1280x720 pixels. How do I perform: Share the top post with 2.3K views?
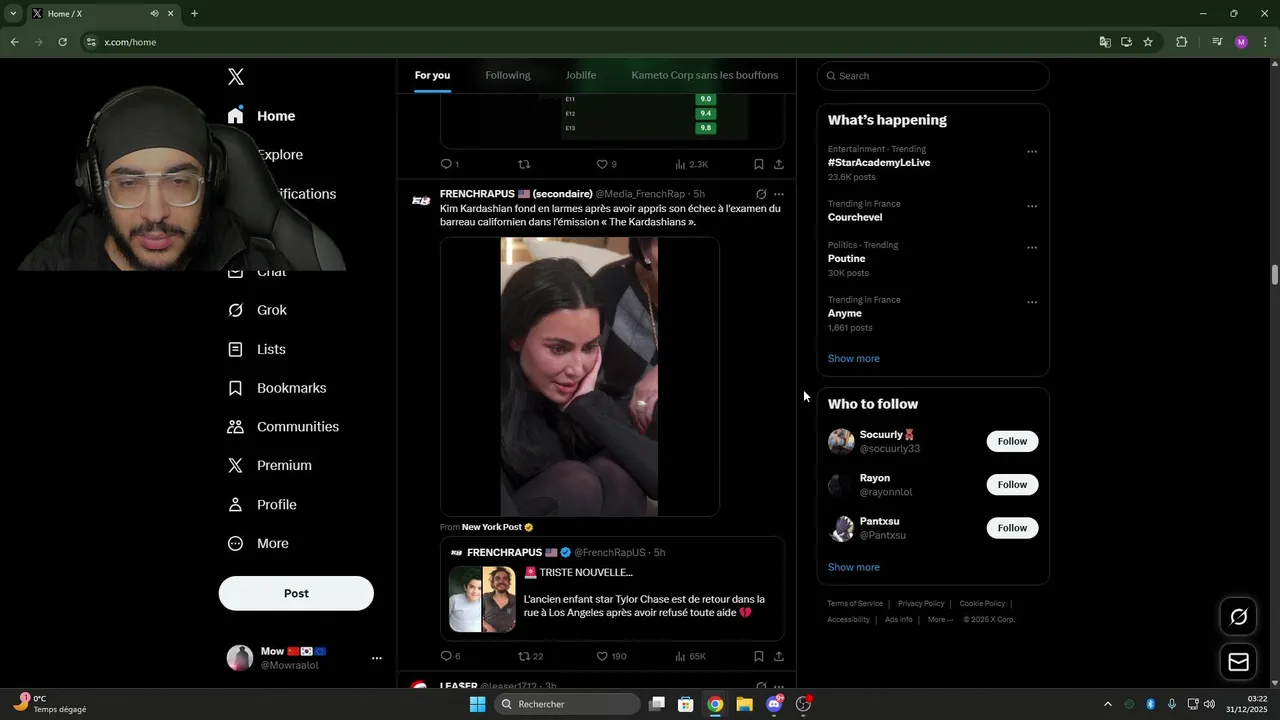coord(779,164)
